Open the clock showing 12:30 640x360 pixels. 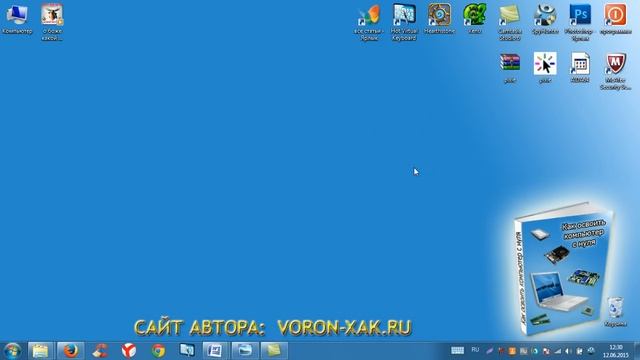pyautogui.click(x=616, y=351)
